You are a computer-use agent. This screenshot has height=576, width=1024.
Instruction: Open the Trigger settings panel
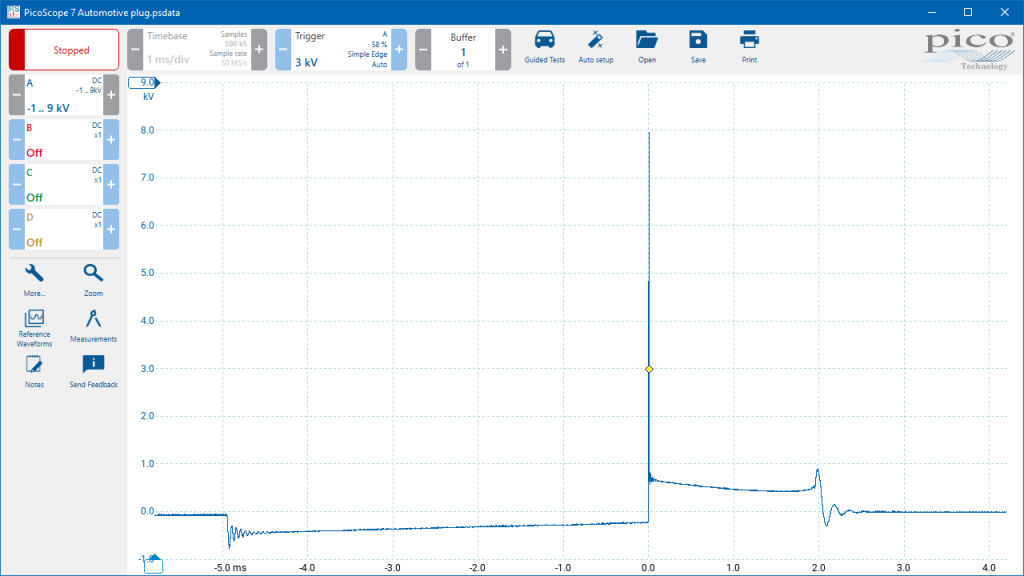coord(341,50)
